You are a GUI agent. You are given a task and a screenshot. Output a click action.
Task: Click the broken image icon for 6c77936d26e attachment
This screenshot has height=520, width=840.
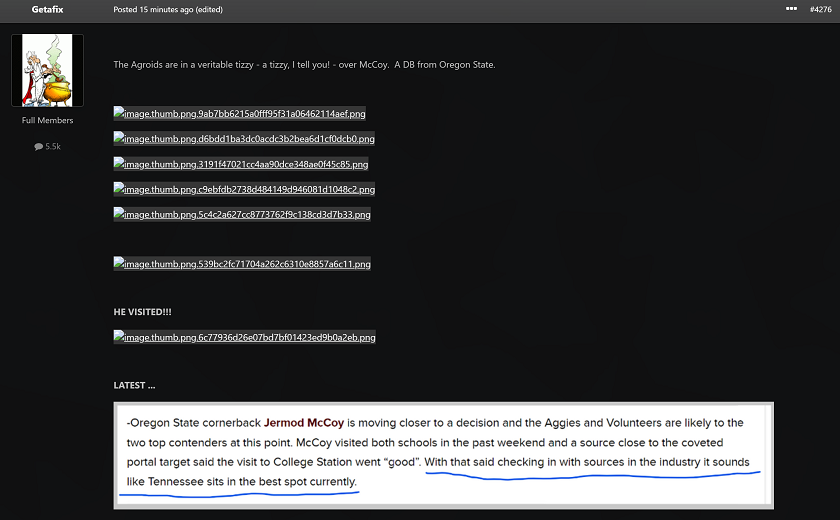coord(117,337)
